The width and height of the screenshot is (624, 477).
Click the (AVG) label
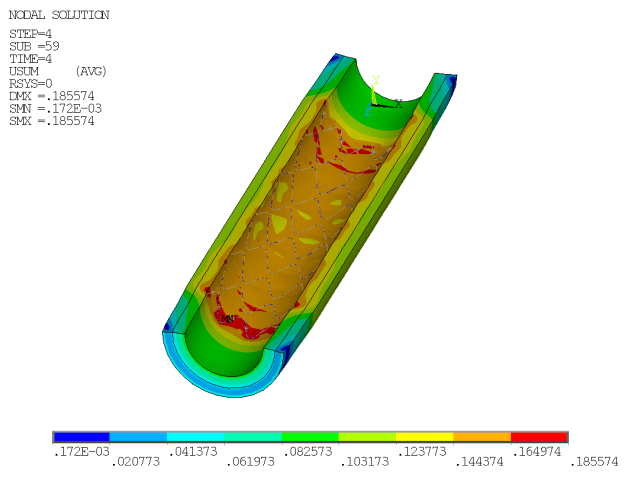pyautogui.click(x=91, y=71)
